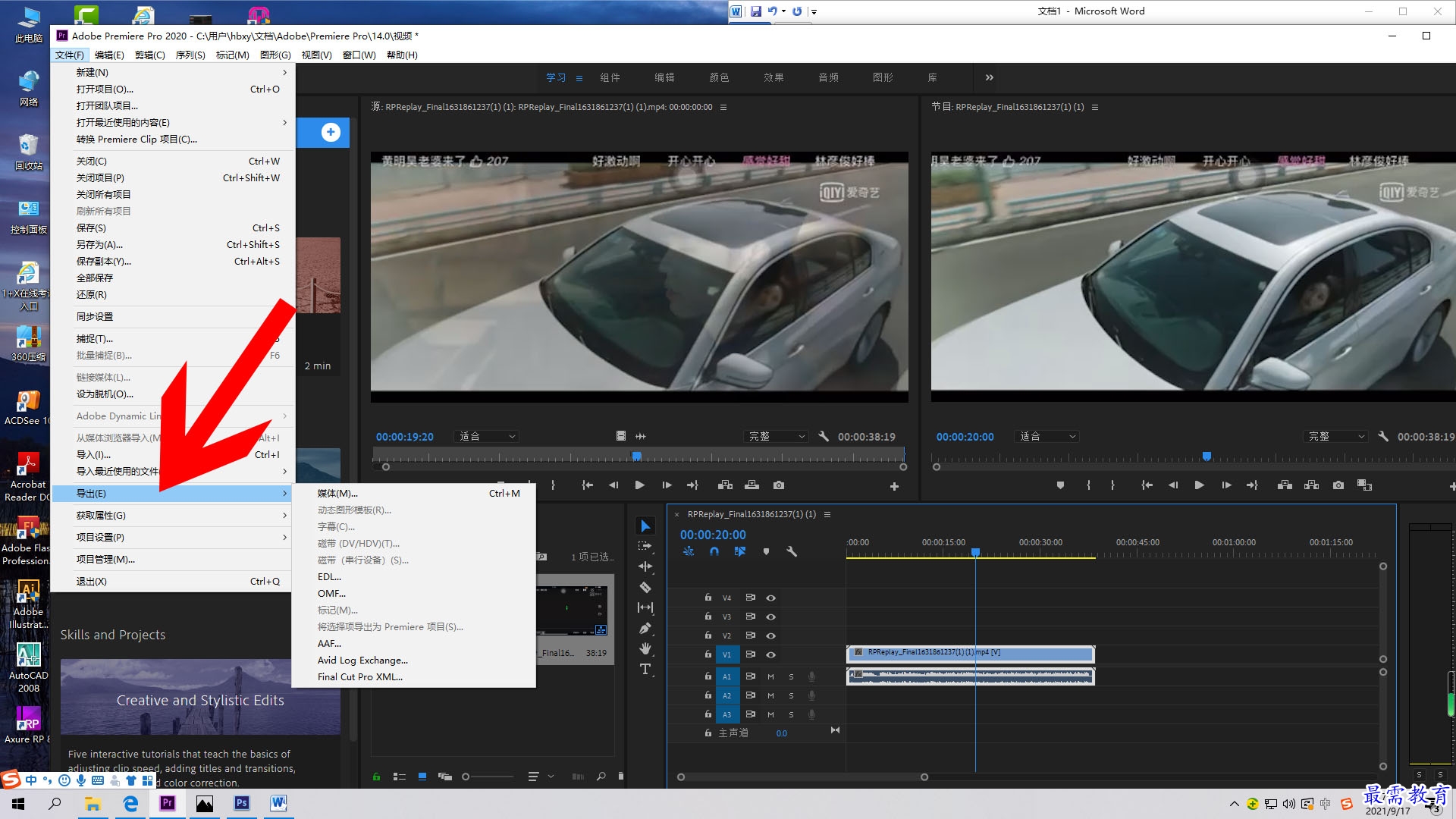Switch to 颜色 workspace tab

tap(719, 77)
